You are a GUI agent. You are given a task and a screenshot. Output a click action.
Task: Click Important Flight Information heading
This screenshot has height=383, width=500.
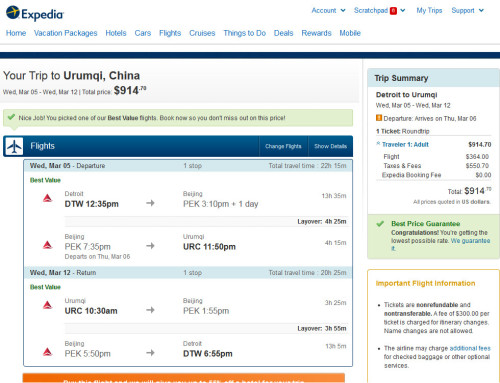pos(425,283)
